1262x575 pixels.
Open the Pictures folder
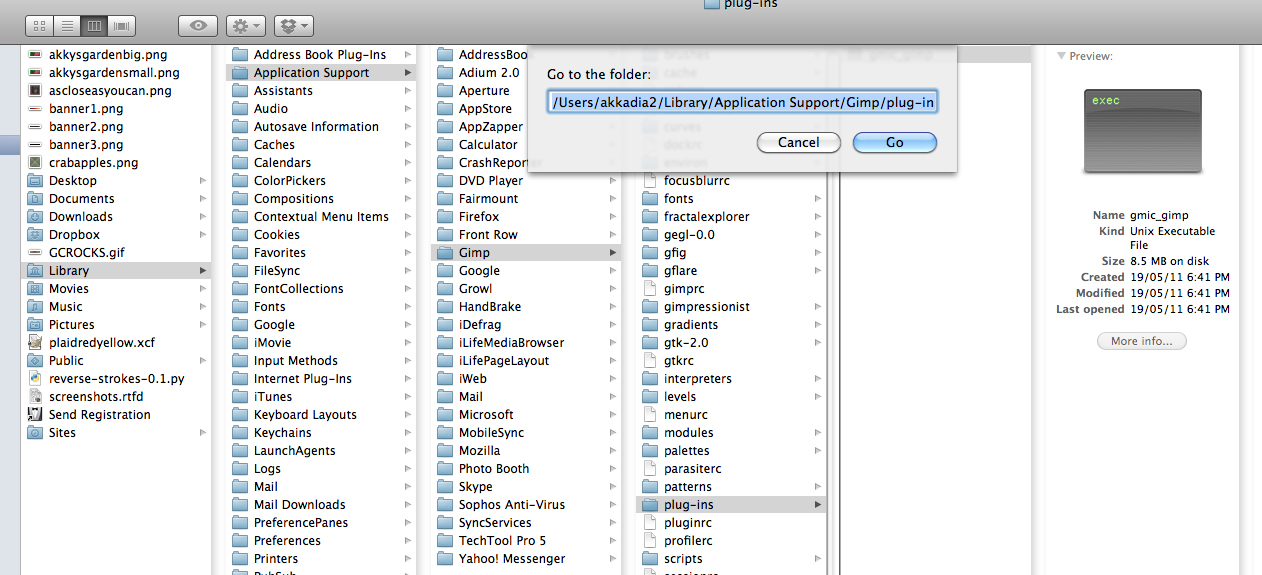point(72,325)
